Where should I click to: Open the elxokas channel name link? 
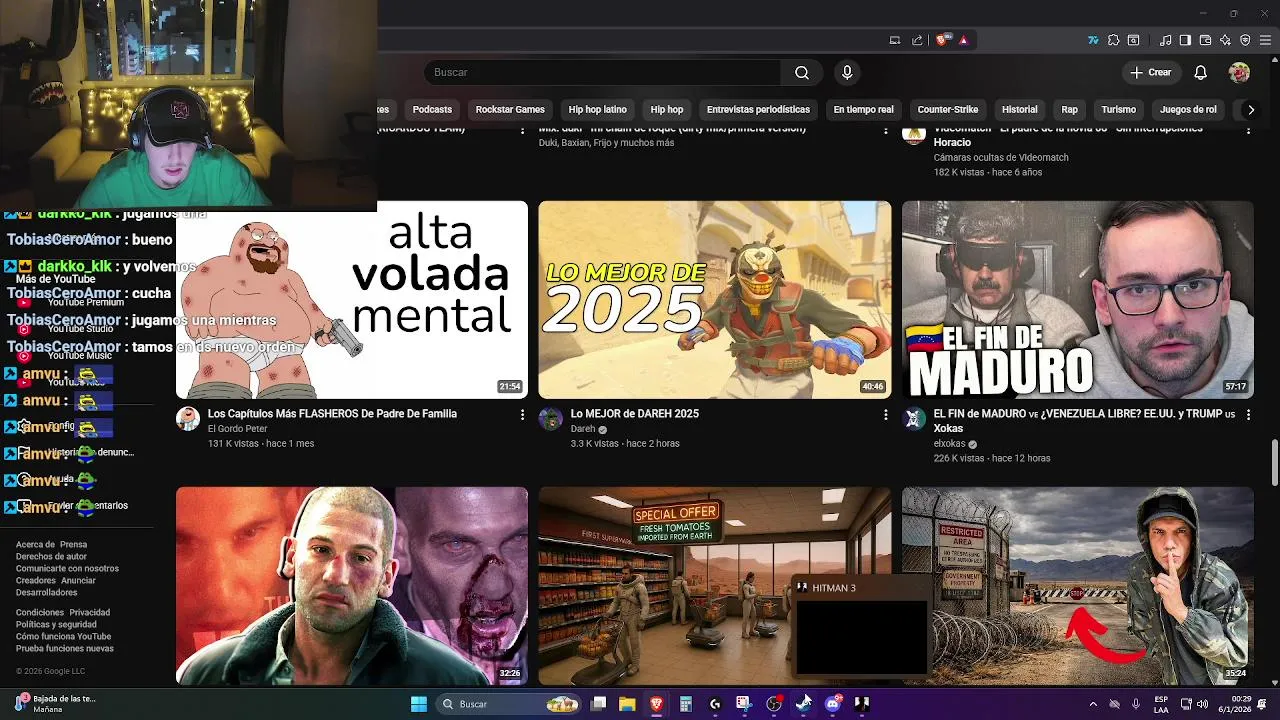coord(949,444)
